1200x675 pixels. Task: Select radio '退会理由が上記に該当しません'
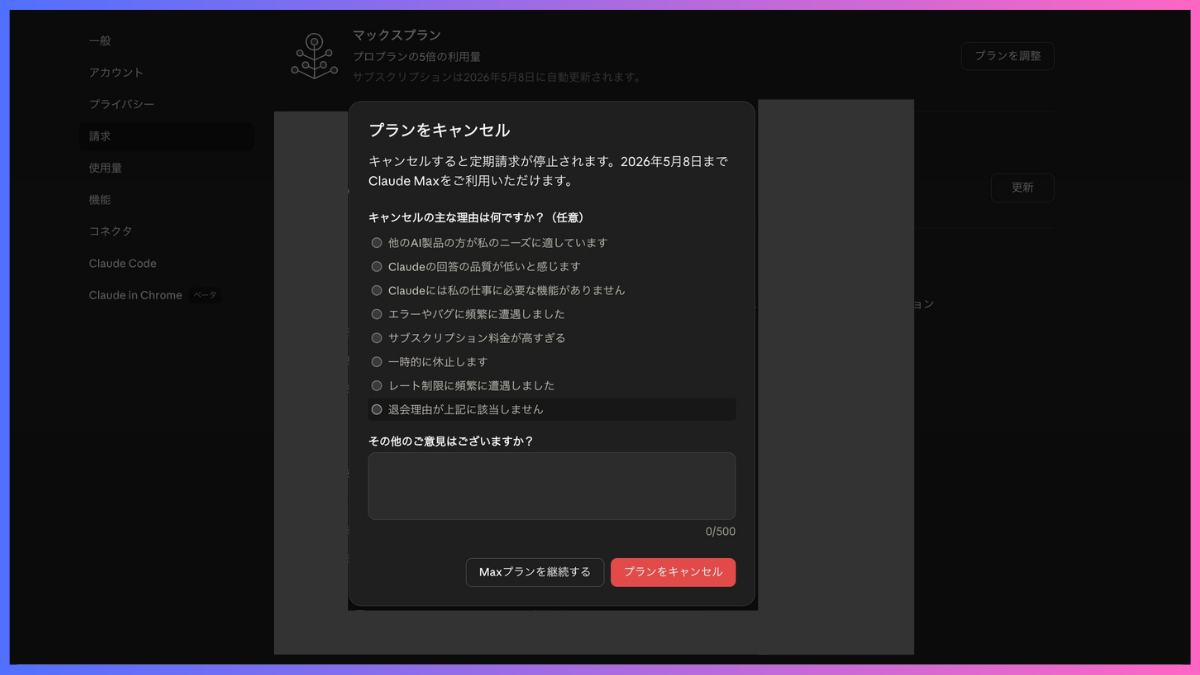pyautogui.click(x=377, y=410)
